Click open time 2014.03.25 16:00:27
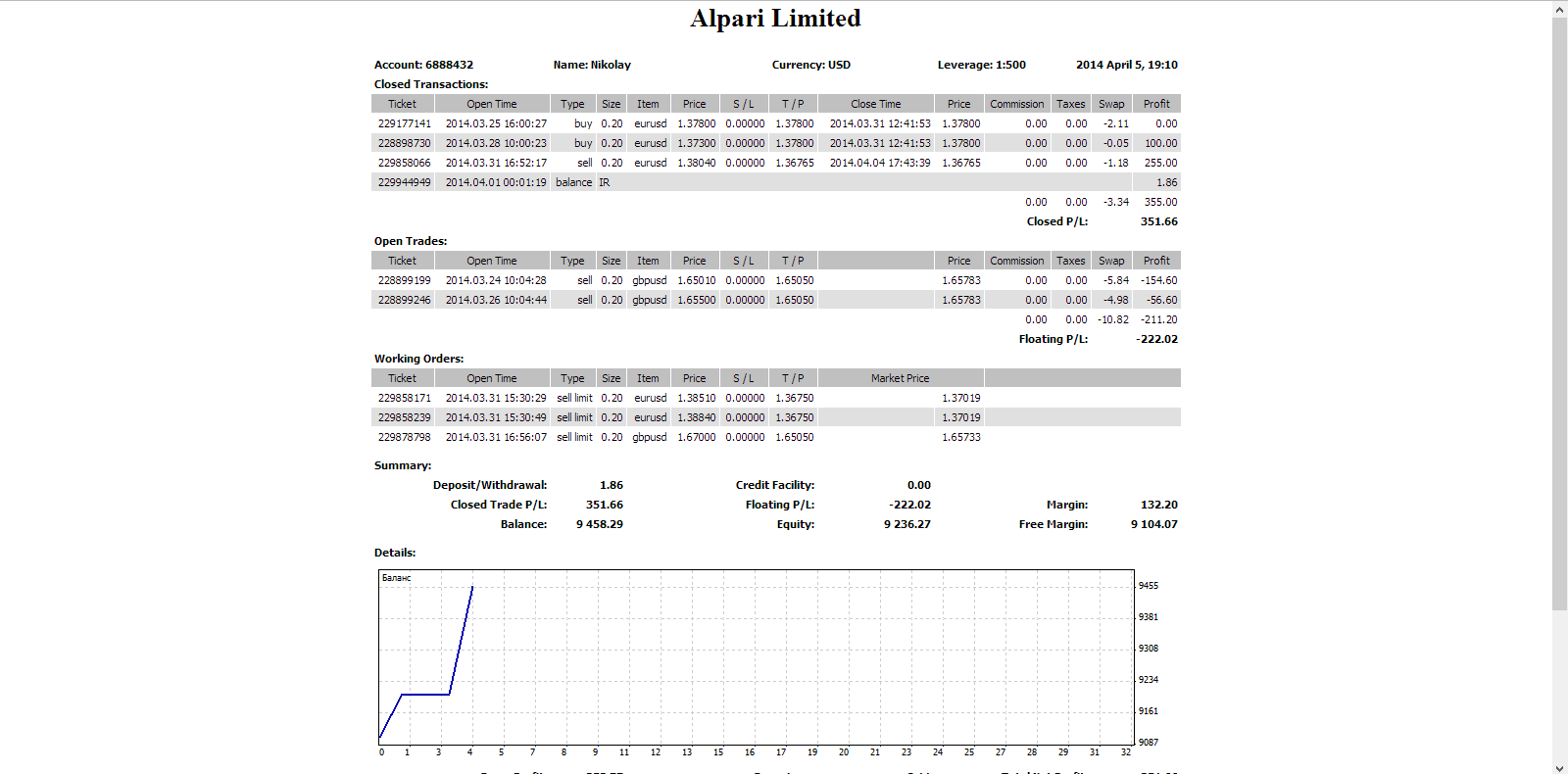 [x=496, y=123]
